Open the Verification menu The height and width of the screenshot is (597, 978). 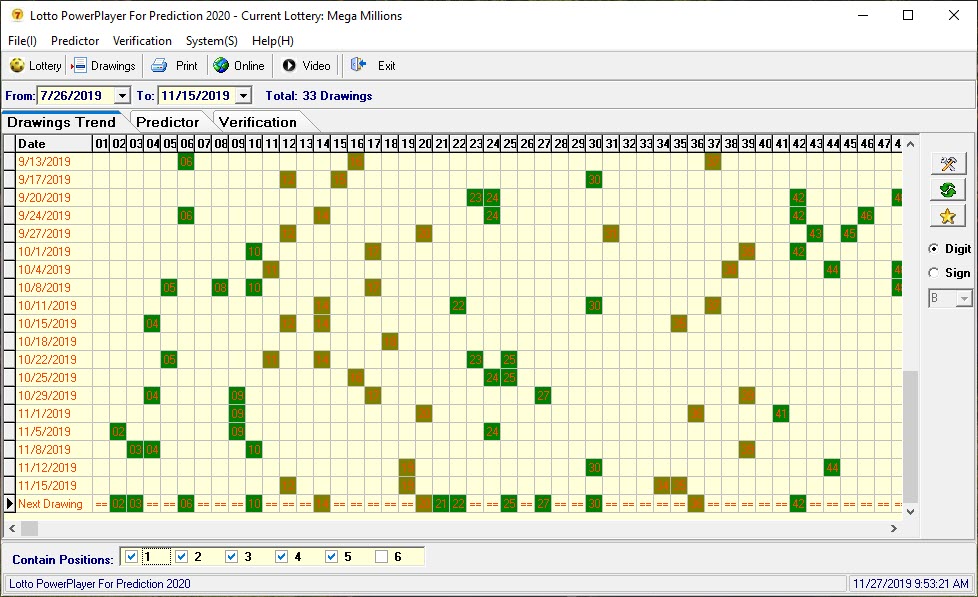coord(142,41)
